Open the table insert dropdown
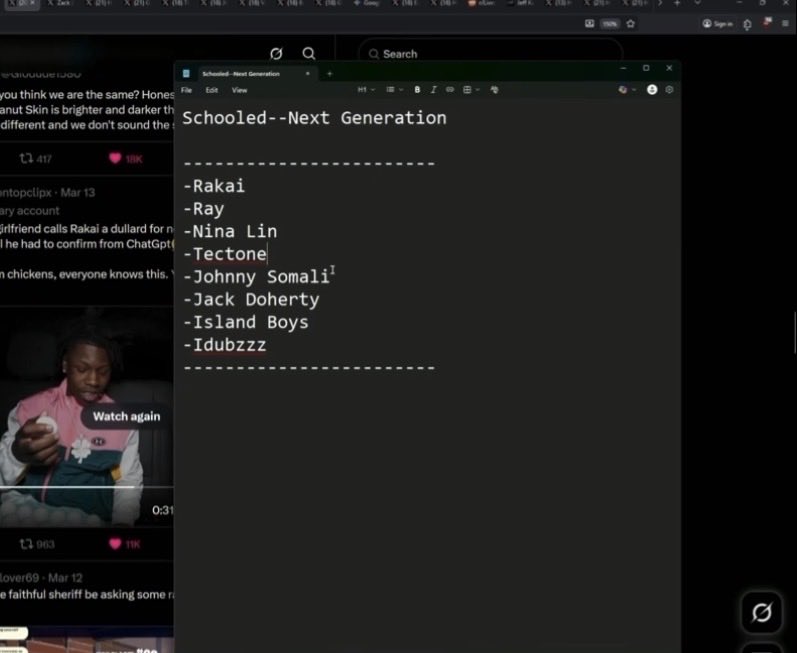The image size is (797, 653). (x=471, y=89)
